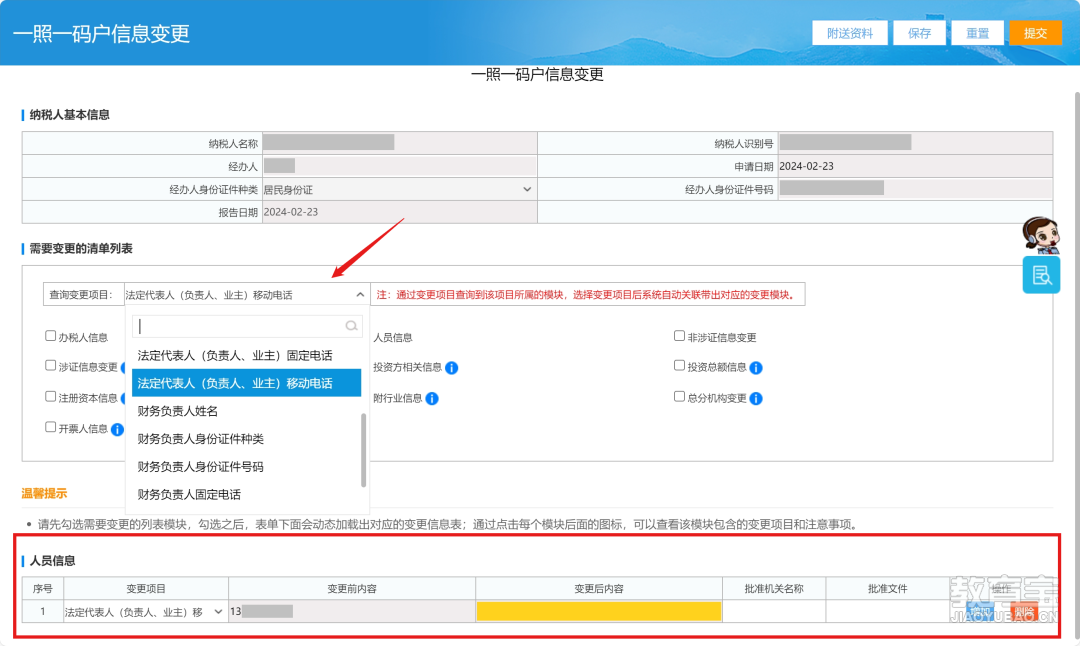This screenshot has height=646, width=1080.
Task: Click the 批准机关名称 cell in row 1
Action: (773, 612)
